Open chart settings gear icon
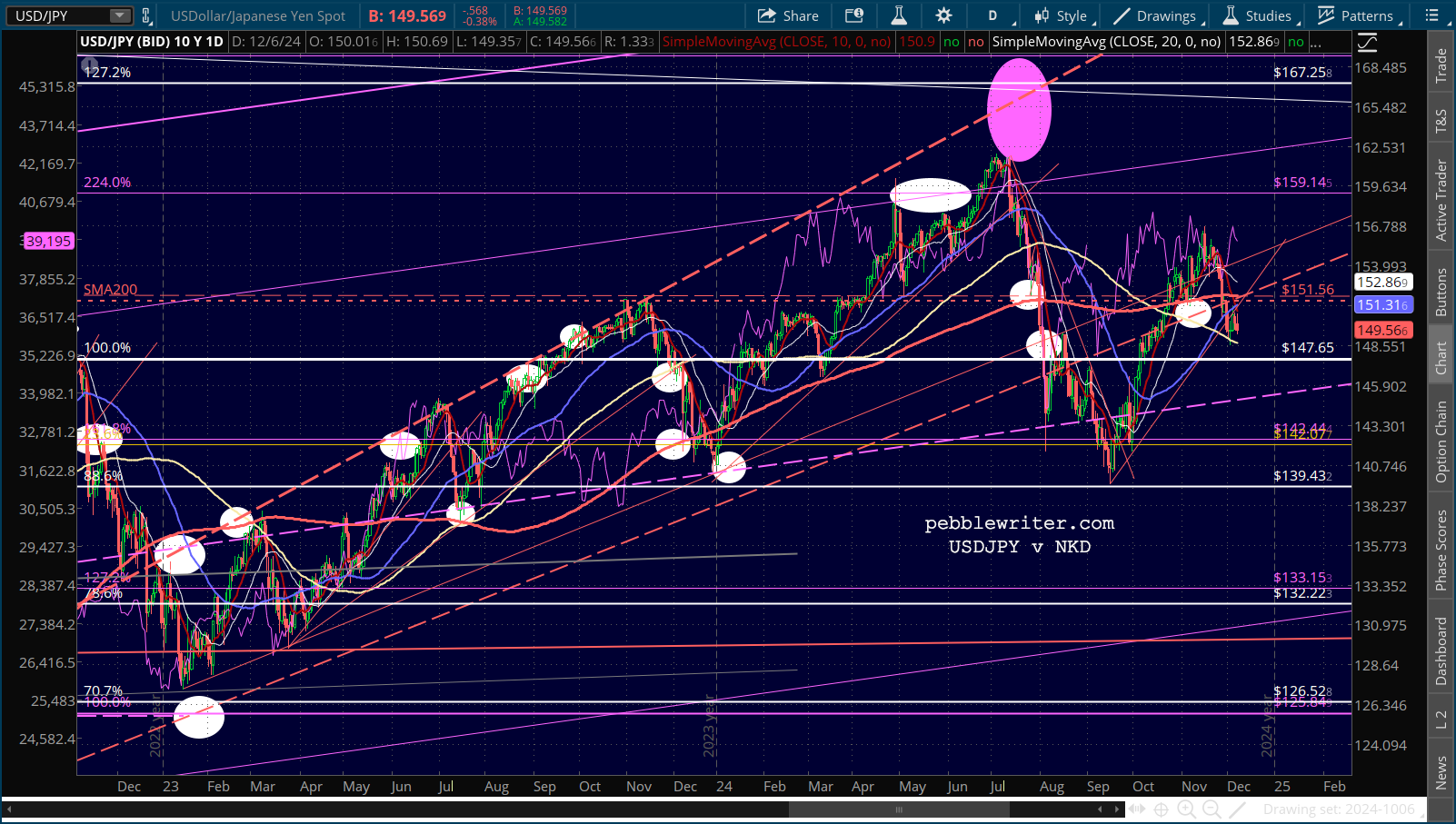1456x824 pixels. pyautogui.click(x=944, y=15)
